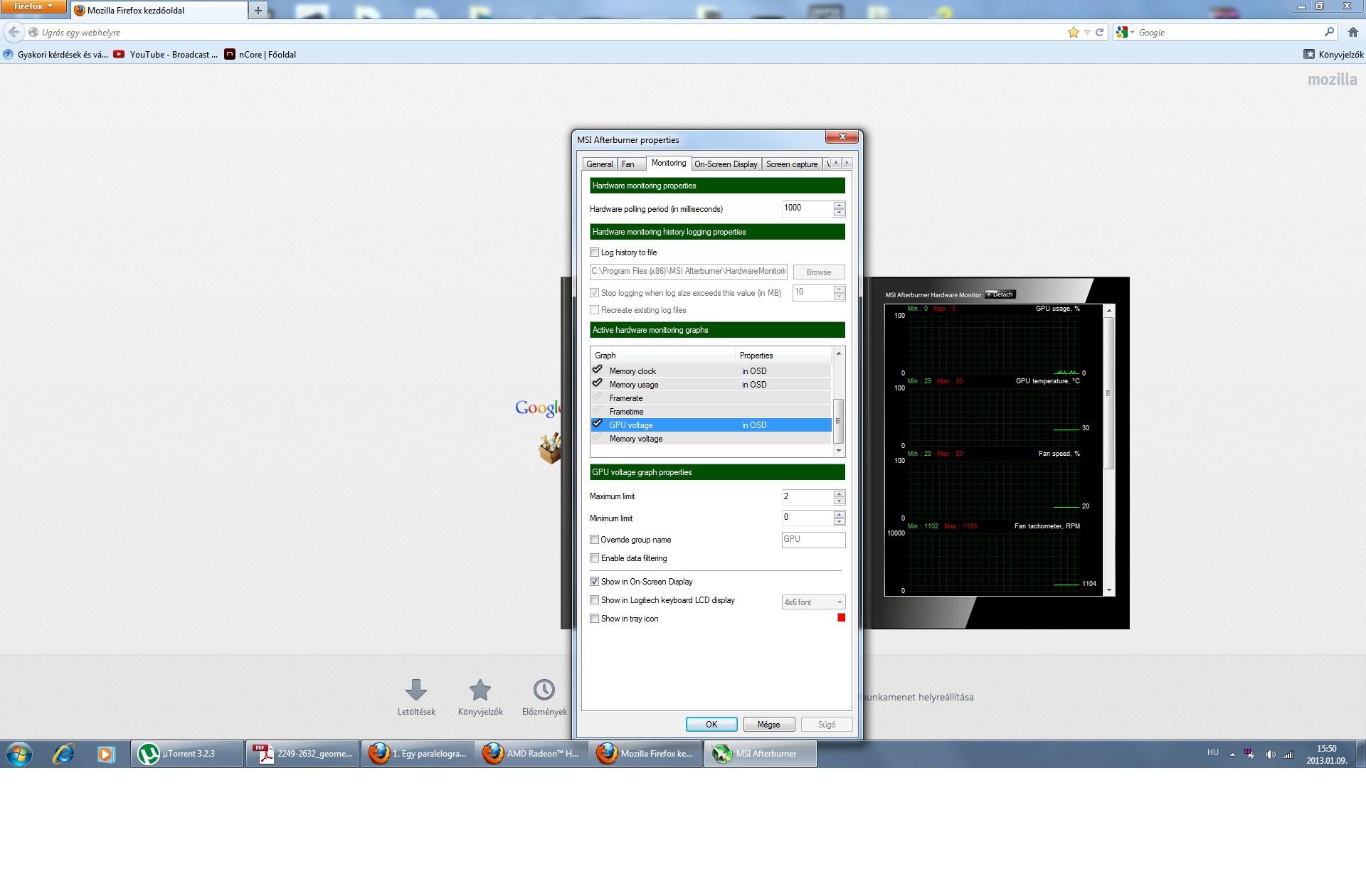Image resolution: width=1366 pixels, height=896 pixels.
Task: Open YouTube - Broadcast bookmark
Action: point(166,54)
